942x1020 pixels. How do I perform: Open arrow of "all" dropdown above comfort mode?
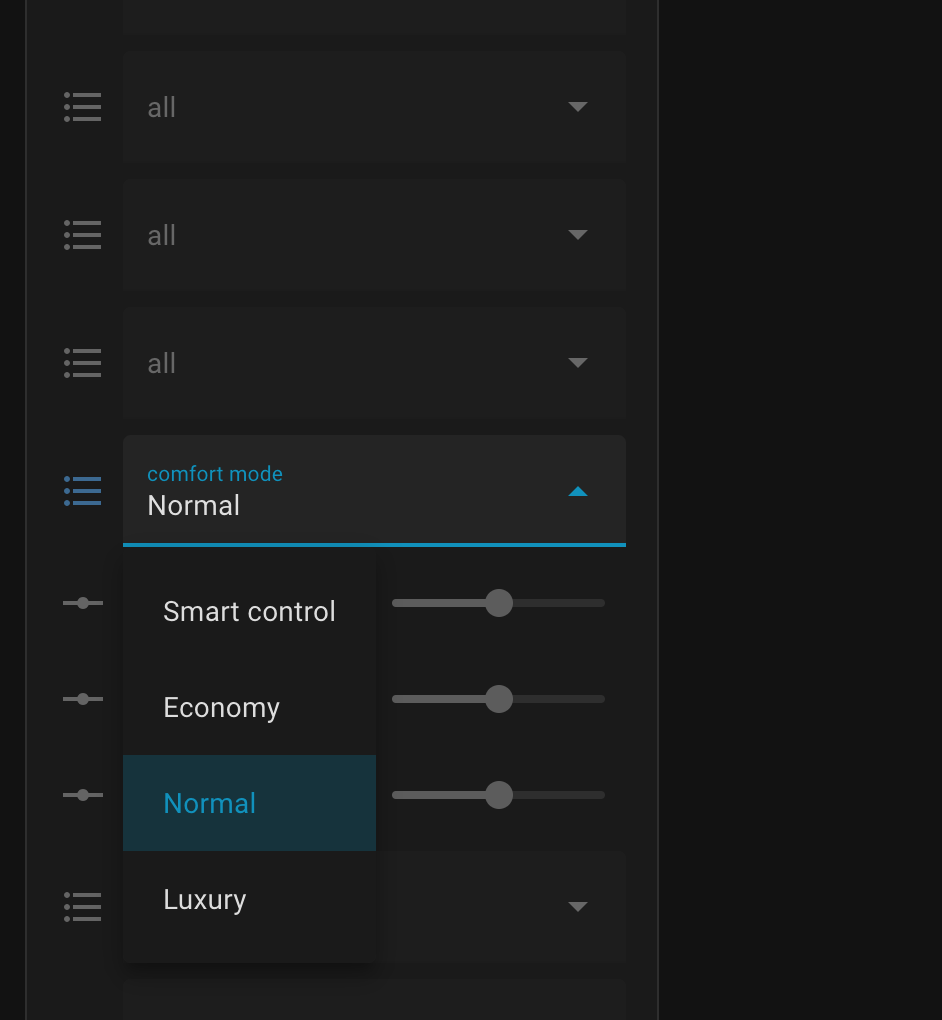click(x=577, y=363)
